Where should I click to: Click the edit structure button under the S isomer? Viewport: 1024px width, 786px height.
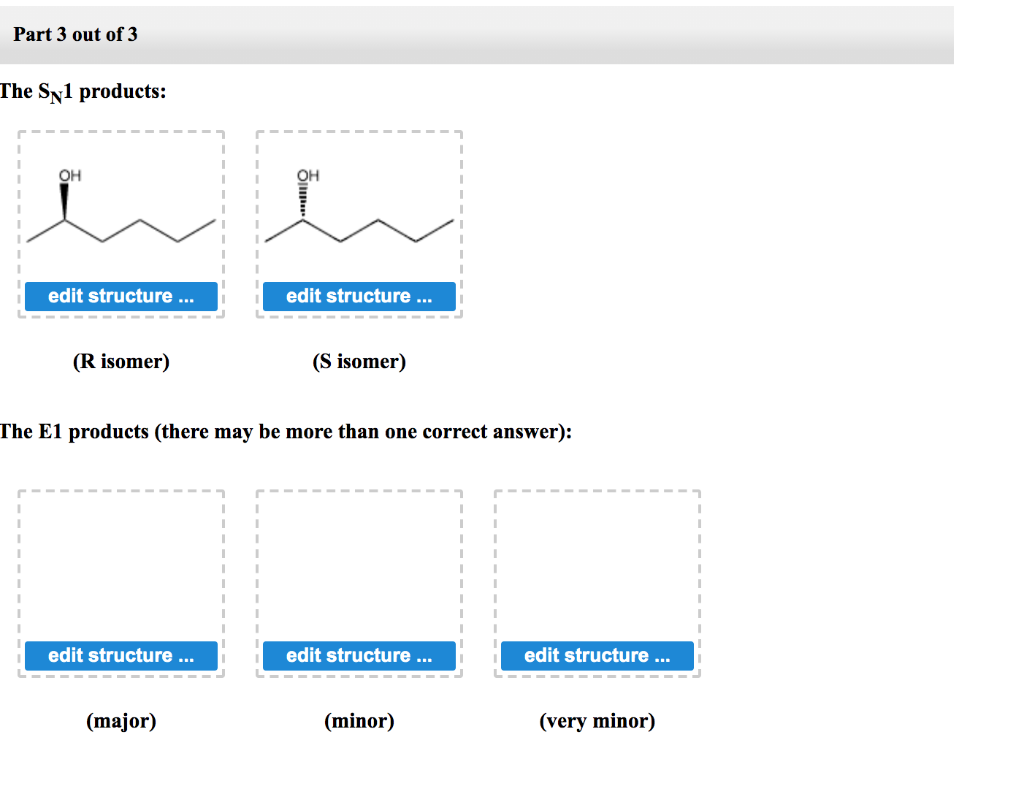tap(359, 296)
